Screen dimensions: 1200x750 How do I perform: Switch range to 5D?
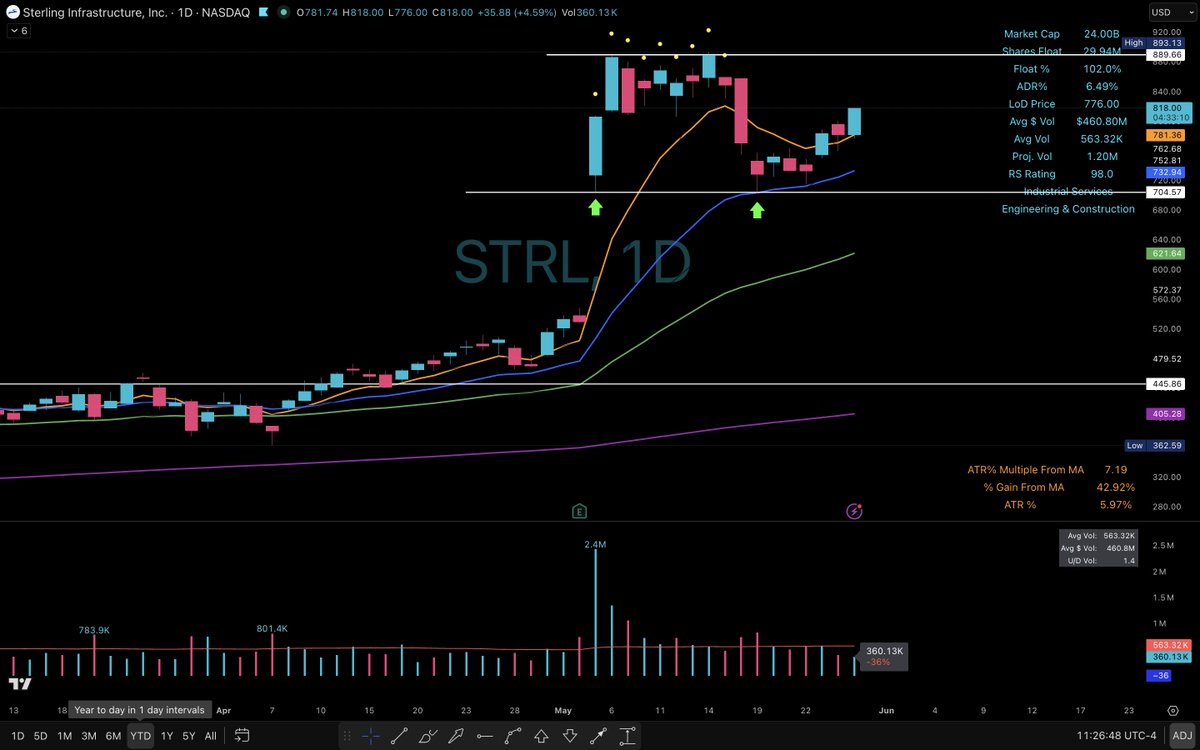40,736
